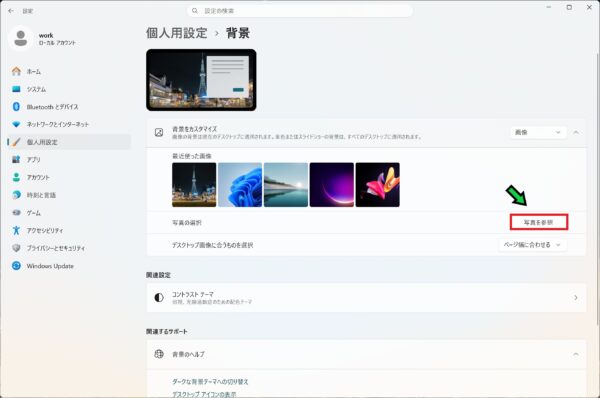
Task: Collapse the 背景をカスタマイズ section chevron
Action: tap(576, 132)
